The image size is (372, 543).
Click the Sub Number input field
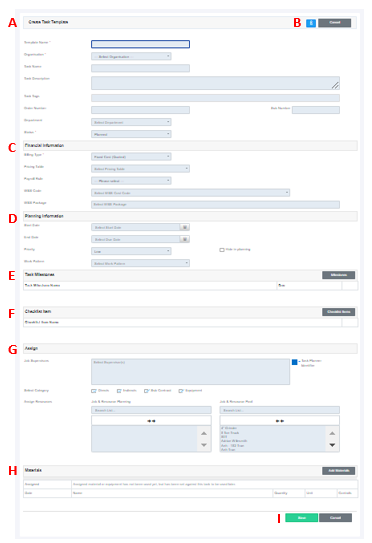(316, 110)
